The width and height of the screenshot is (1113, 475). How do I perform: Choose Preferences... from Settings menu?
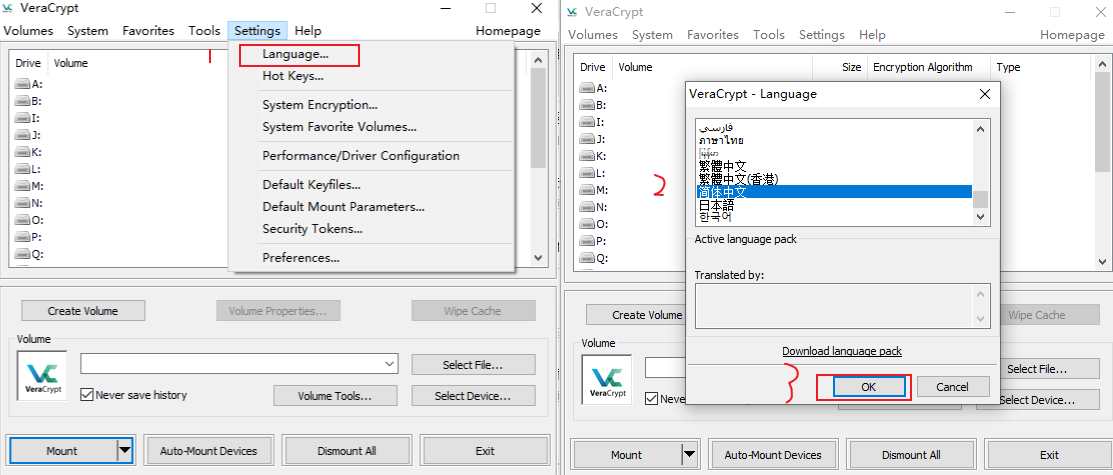(300, 257)
